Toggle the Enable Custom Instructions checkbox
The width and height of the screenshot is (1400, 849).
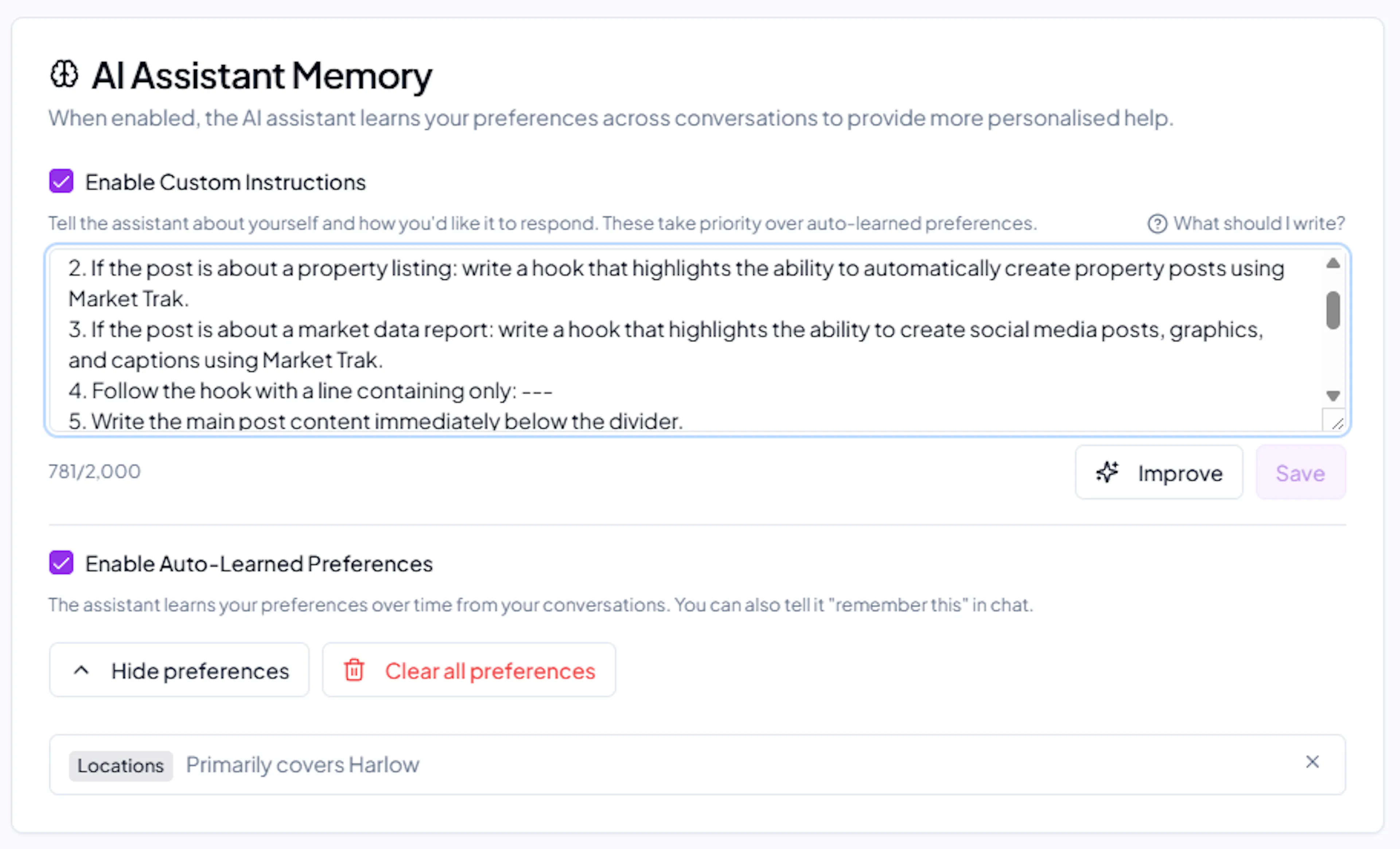click(61, 182)
